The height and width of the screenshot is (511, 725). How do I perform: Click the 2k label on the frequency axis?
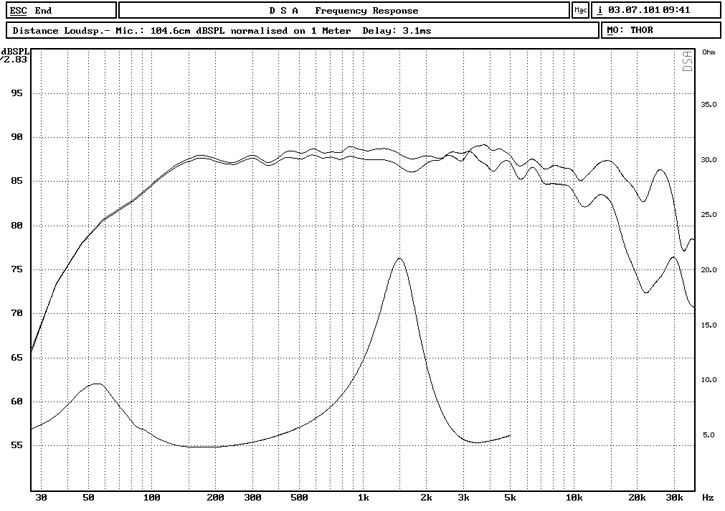tap(426, 498)
